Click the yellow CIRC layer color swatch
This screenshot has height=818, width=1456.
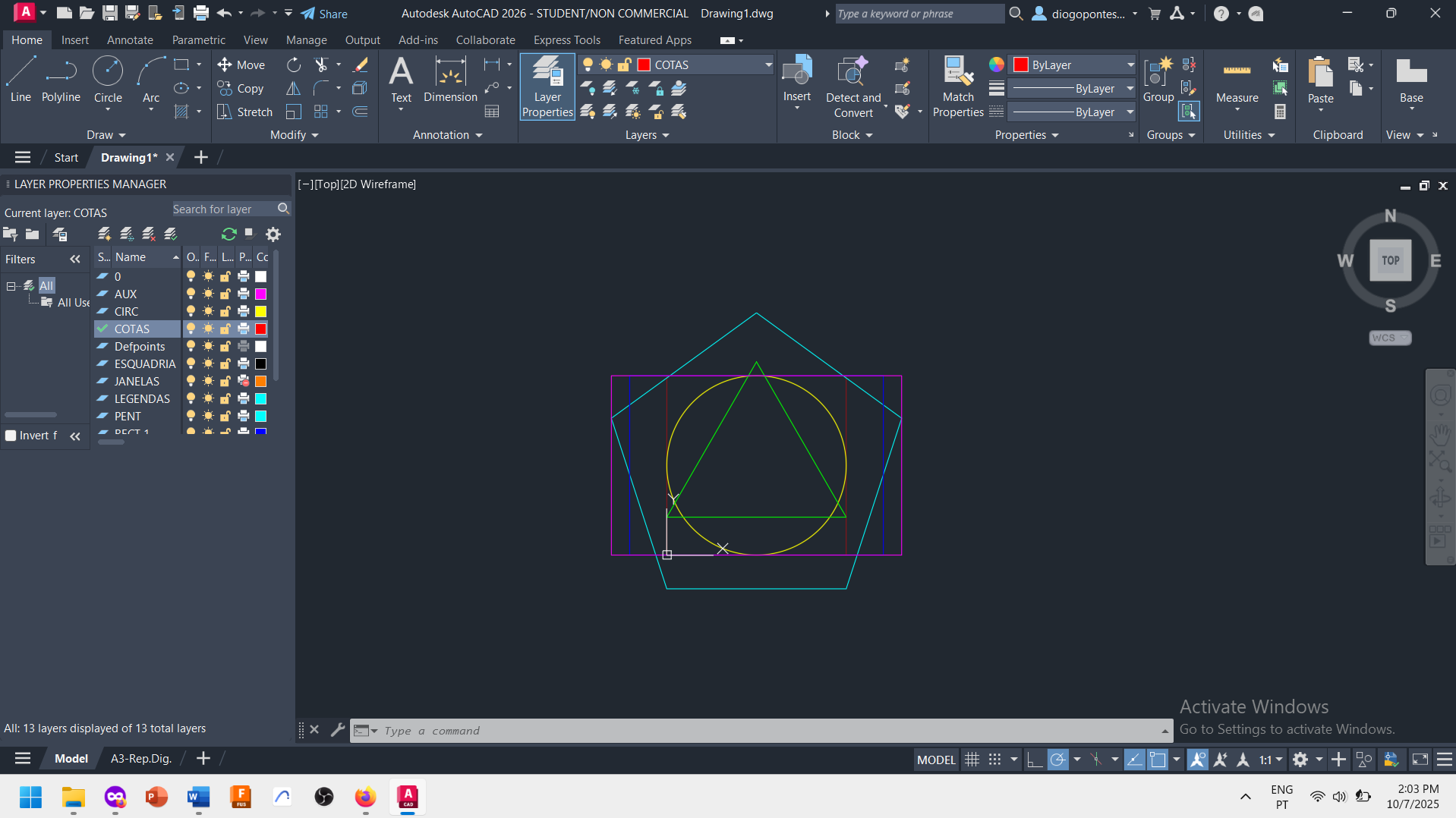[261, 312]
